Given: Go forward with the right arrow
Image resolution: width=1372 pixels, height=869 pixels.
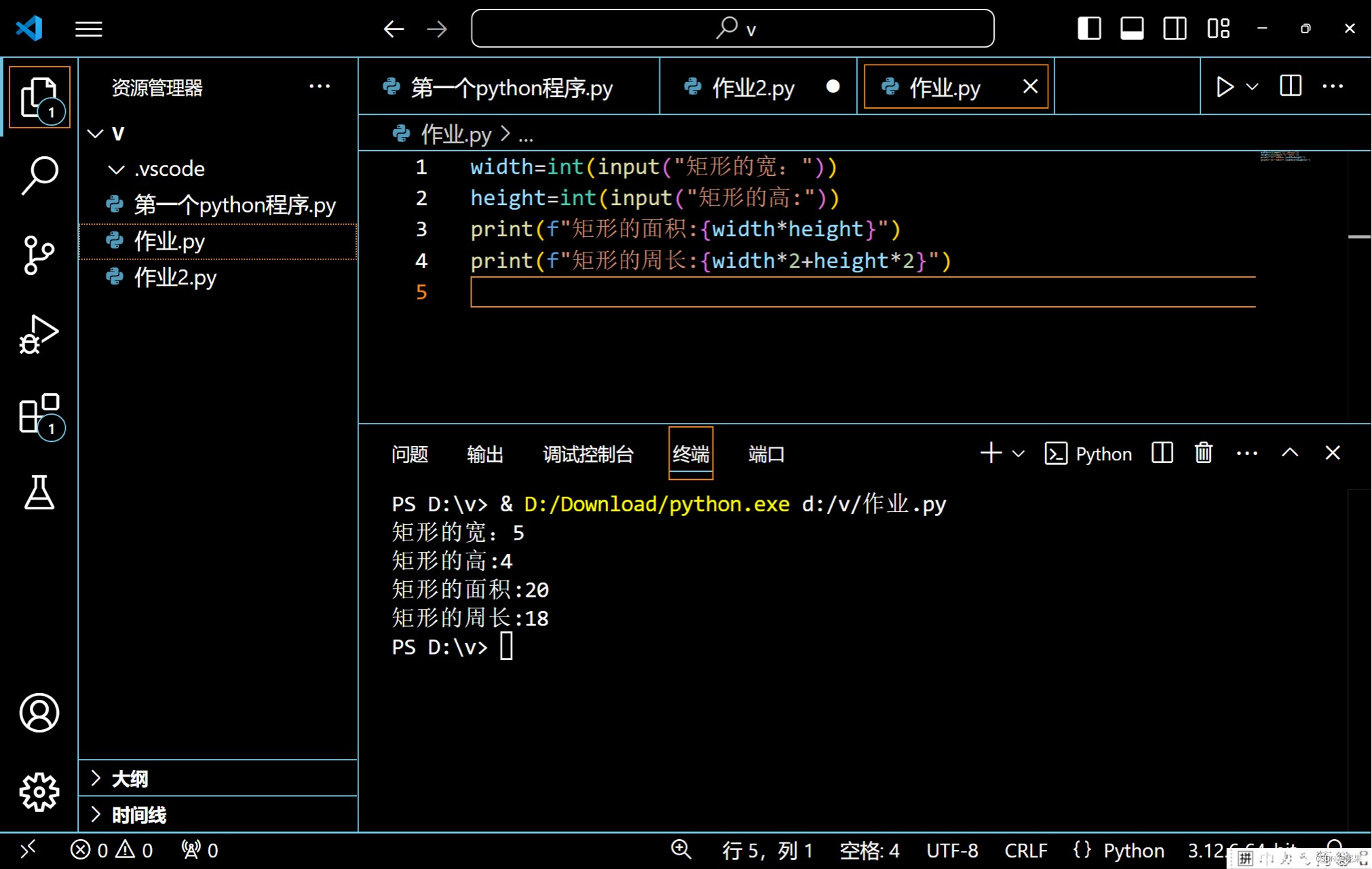Looking at the screenshot, I should pos(437,29).
